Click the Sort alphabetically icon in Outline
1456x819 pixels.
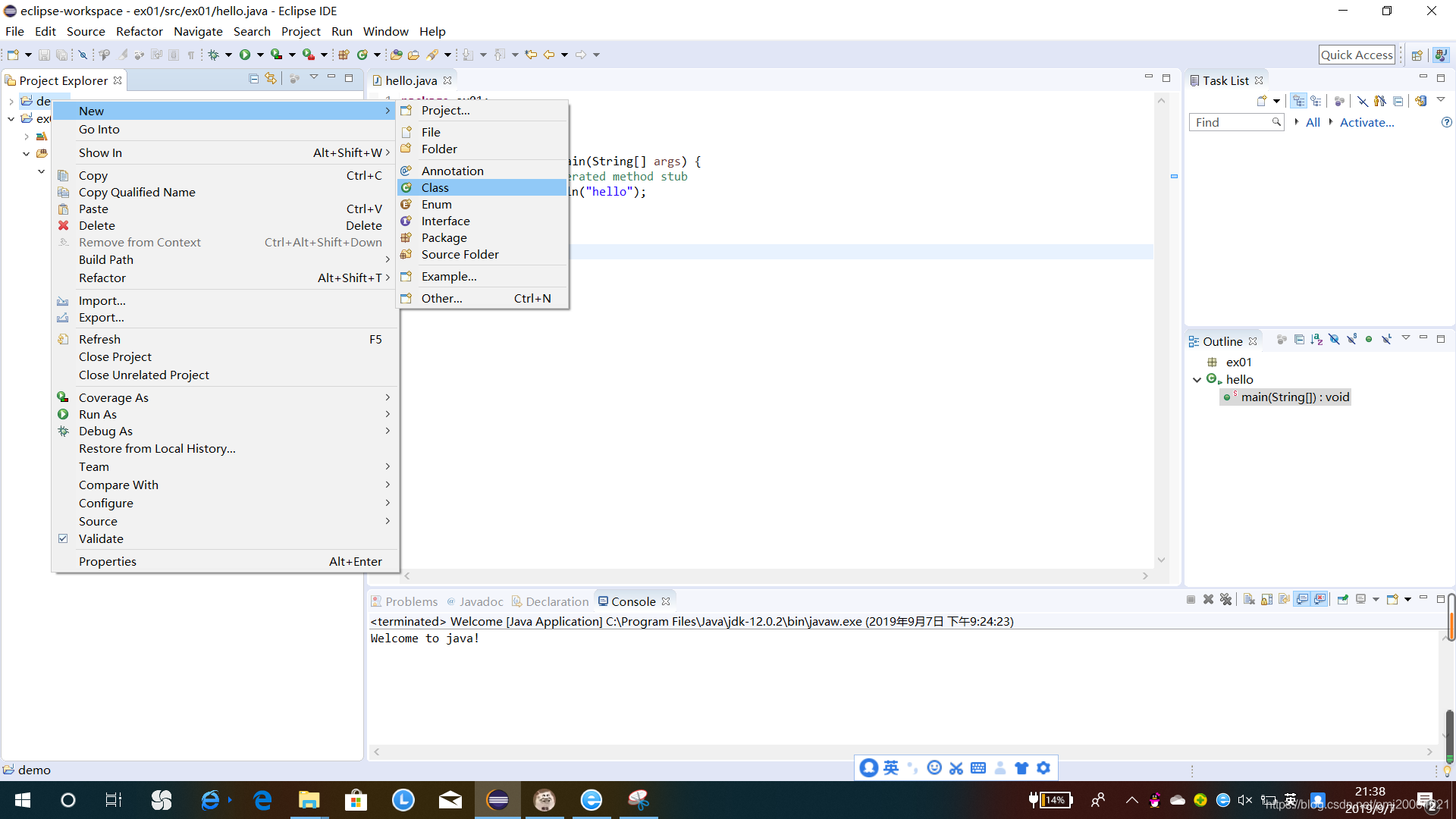coord(1316,340)
